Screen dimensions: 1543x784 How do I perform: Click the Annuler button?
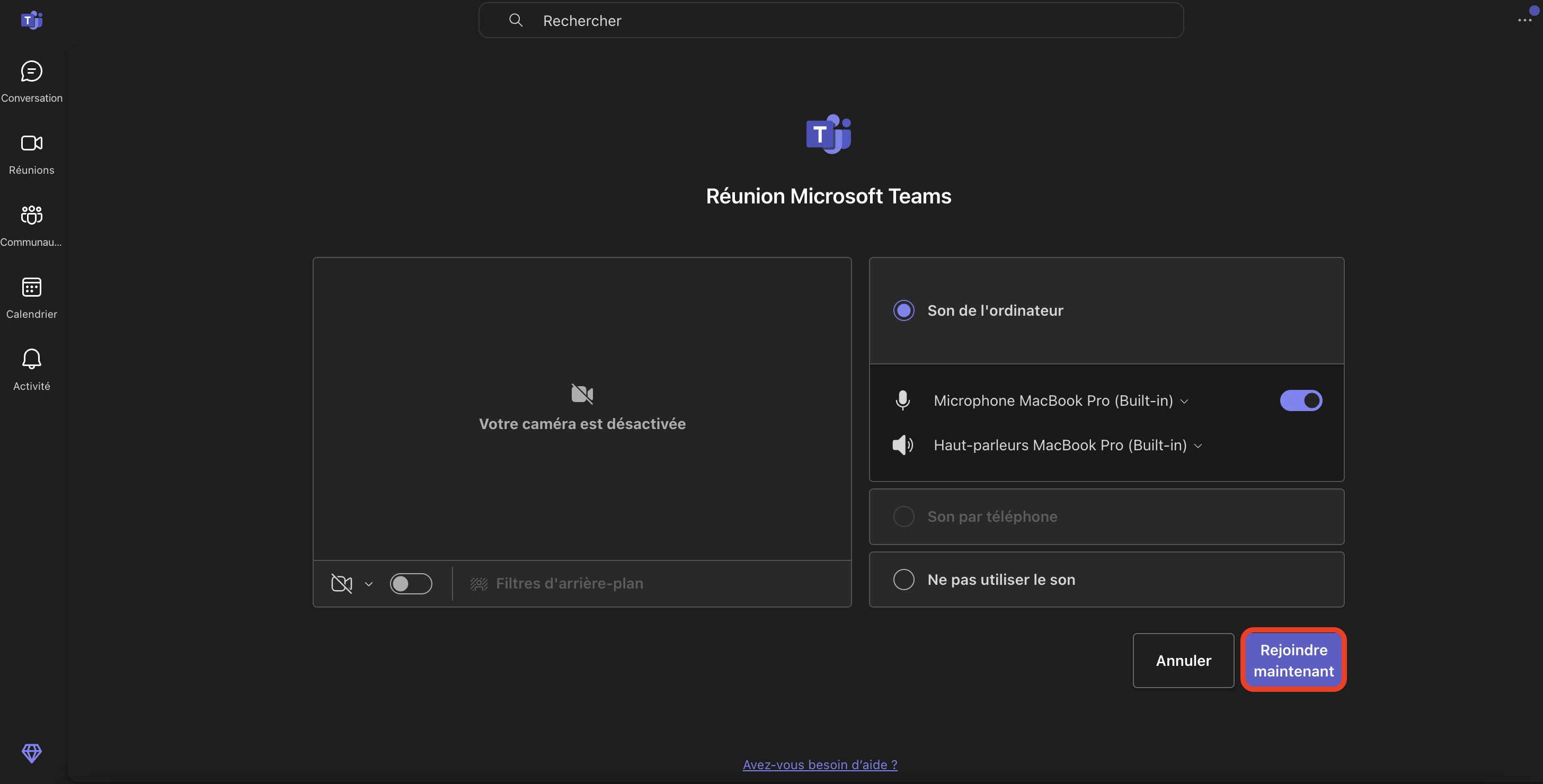click(1183, 660)
